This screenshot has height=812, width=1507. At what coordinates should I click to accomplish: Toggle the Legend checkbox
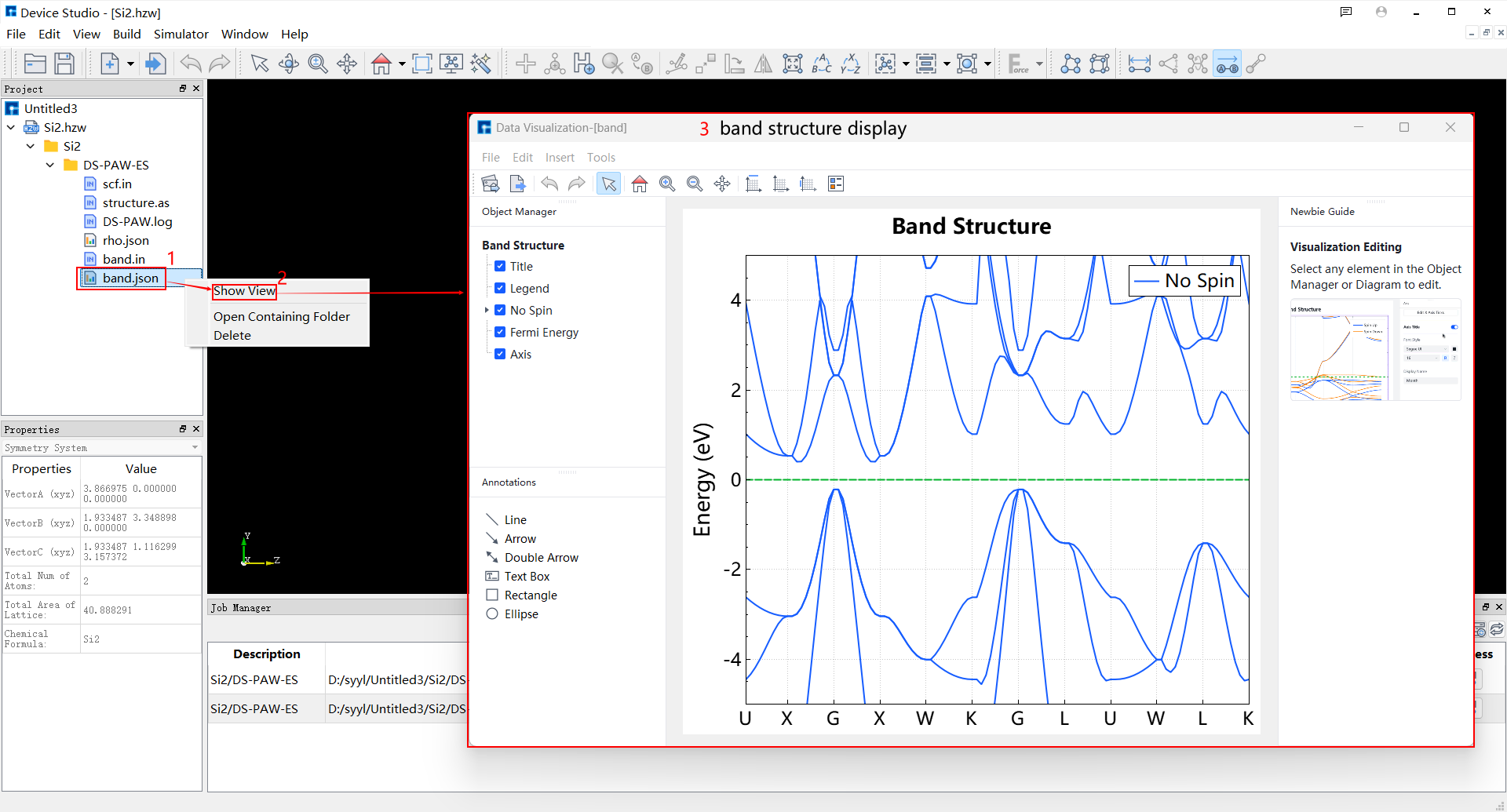(x=500, y=288)
